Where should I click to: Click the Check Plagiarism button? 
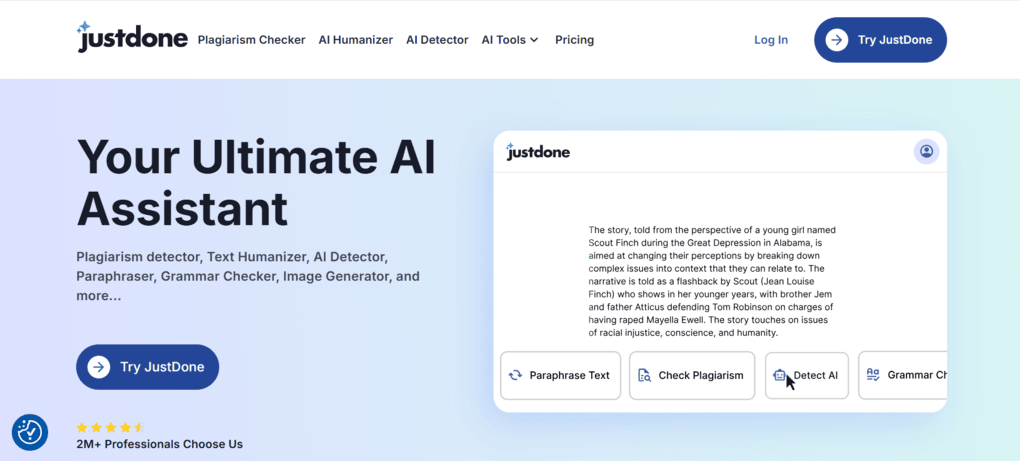tap(692, 375)
